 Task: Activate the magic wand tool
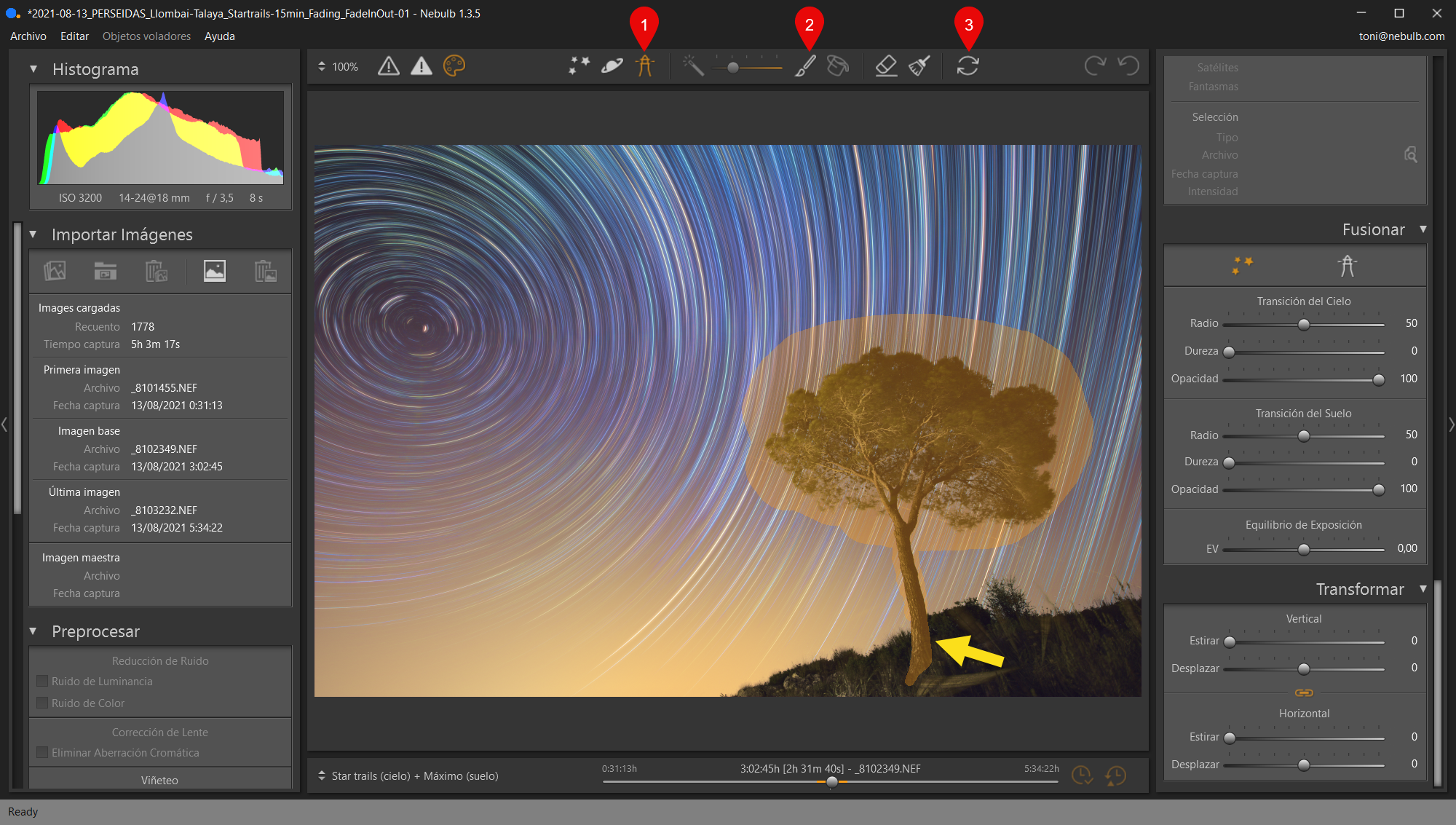693,66
